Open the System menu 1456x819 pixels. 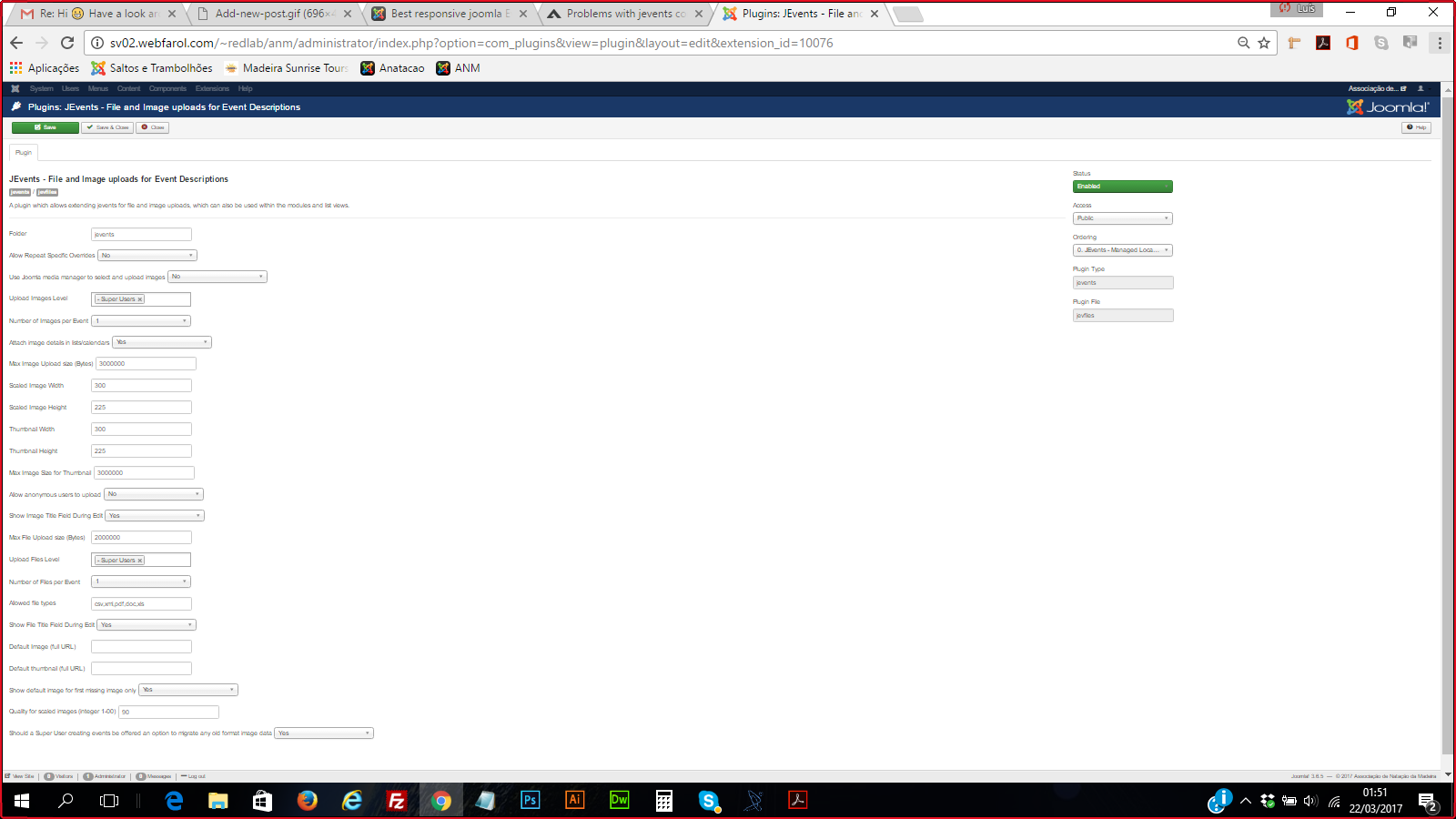pyautogui.click(x=42, y=89)
